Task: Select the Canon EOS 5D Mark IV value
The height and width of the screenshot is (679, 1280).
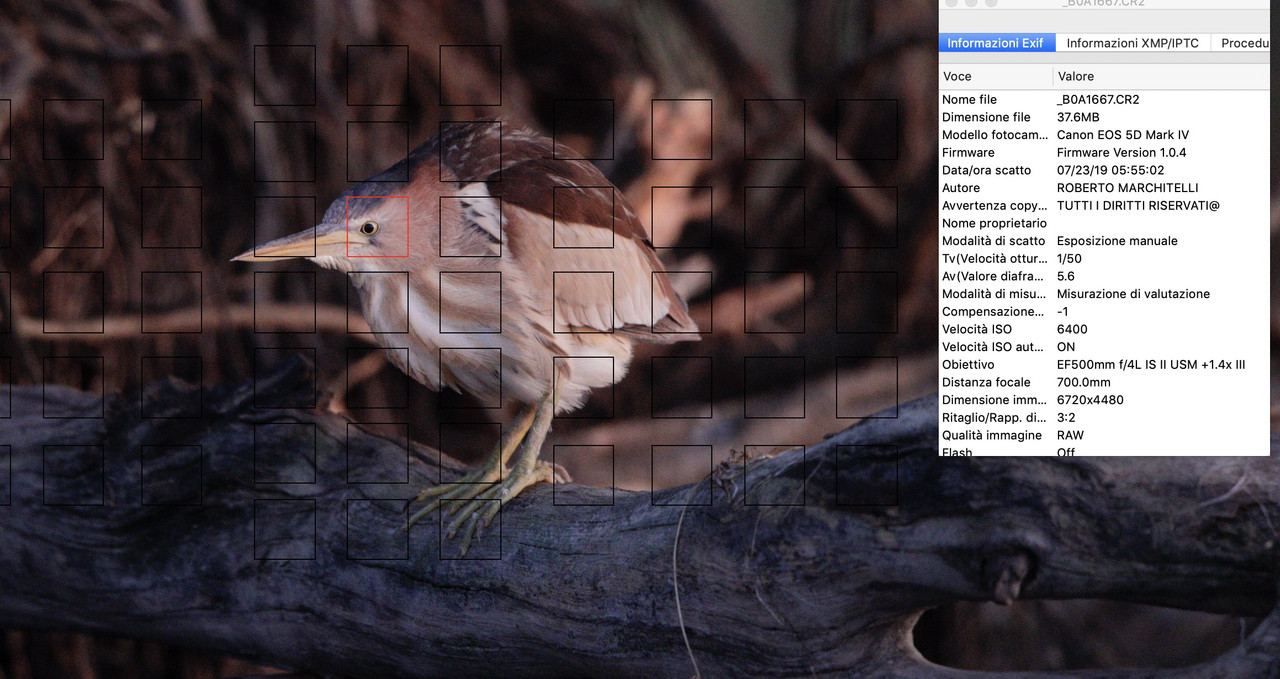Action: tap(1123, 135)
